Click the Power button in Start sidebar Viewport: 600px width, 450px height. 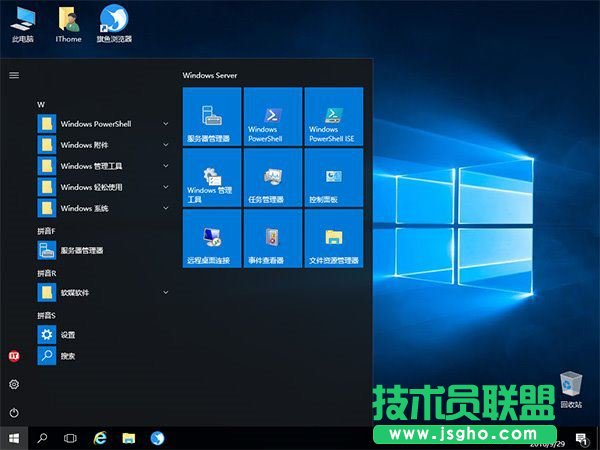[x=14, y=413]
